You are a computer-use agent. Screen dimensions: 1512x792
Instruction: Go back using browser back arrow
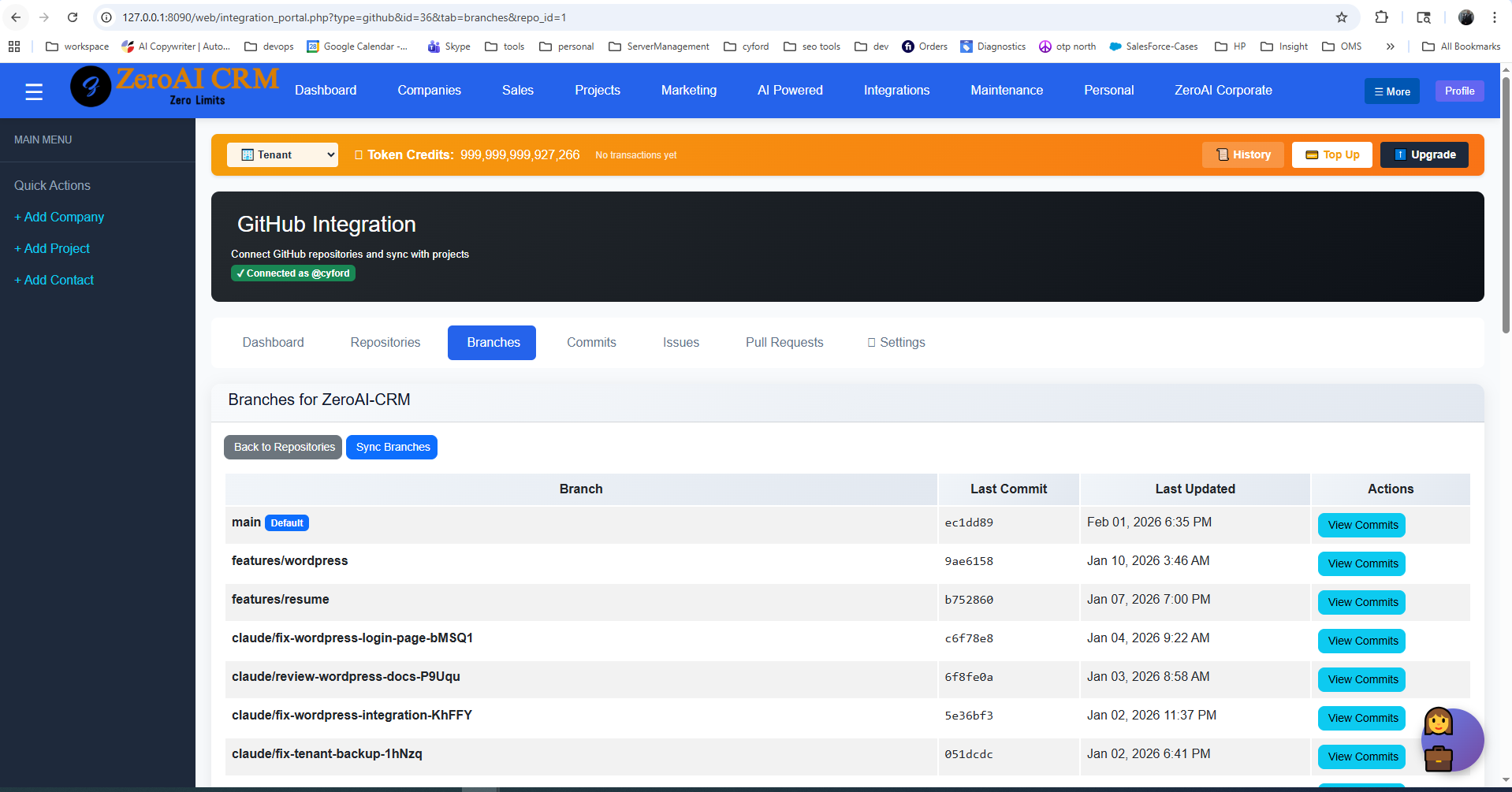click(16, 17)
